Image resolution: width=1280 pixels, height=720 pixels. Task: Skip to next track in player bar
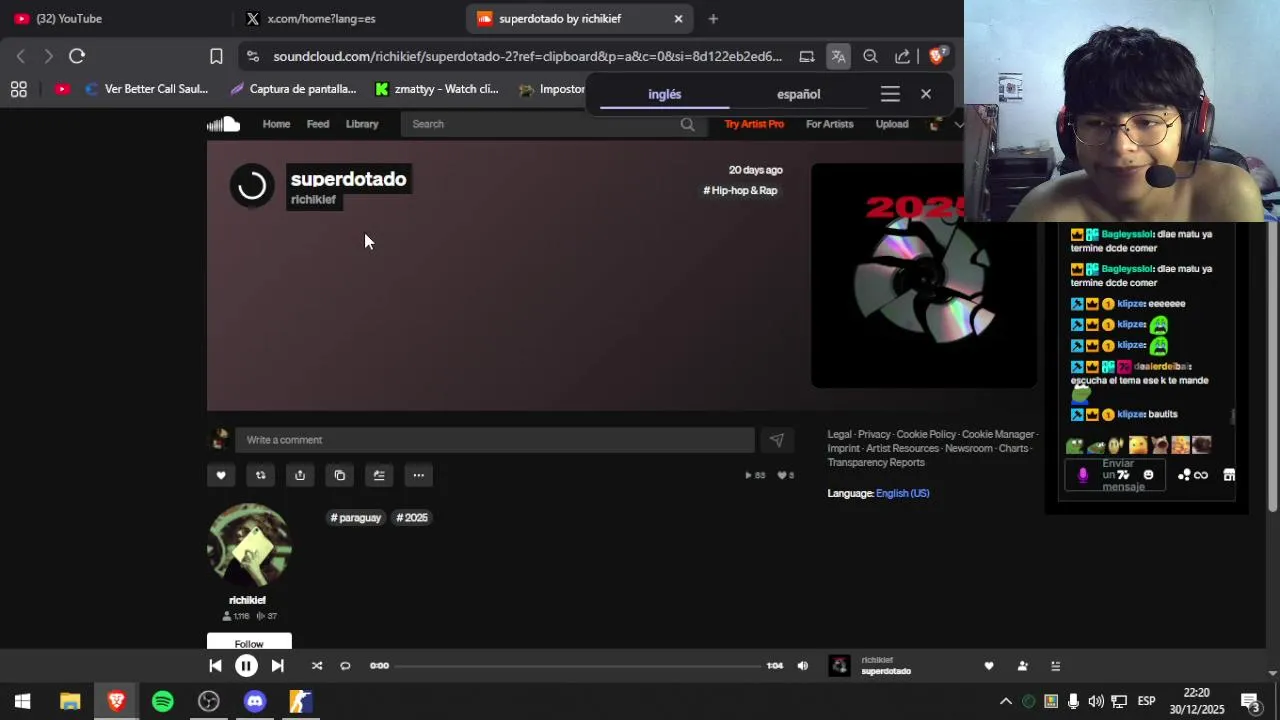[277, 666]
